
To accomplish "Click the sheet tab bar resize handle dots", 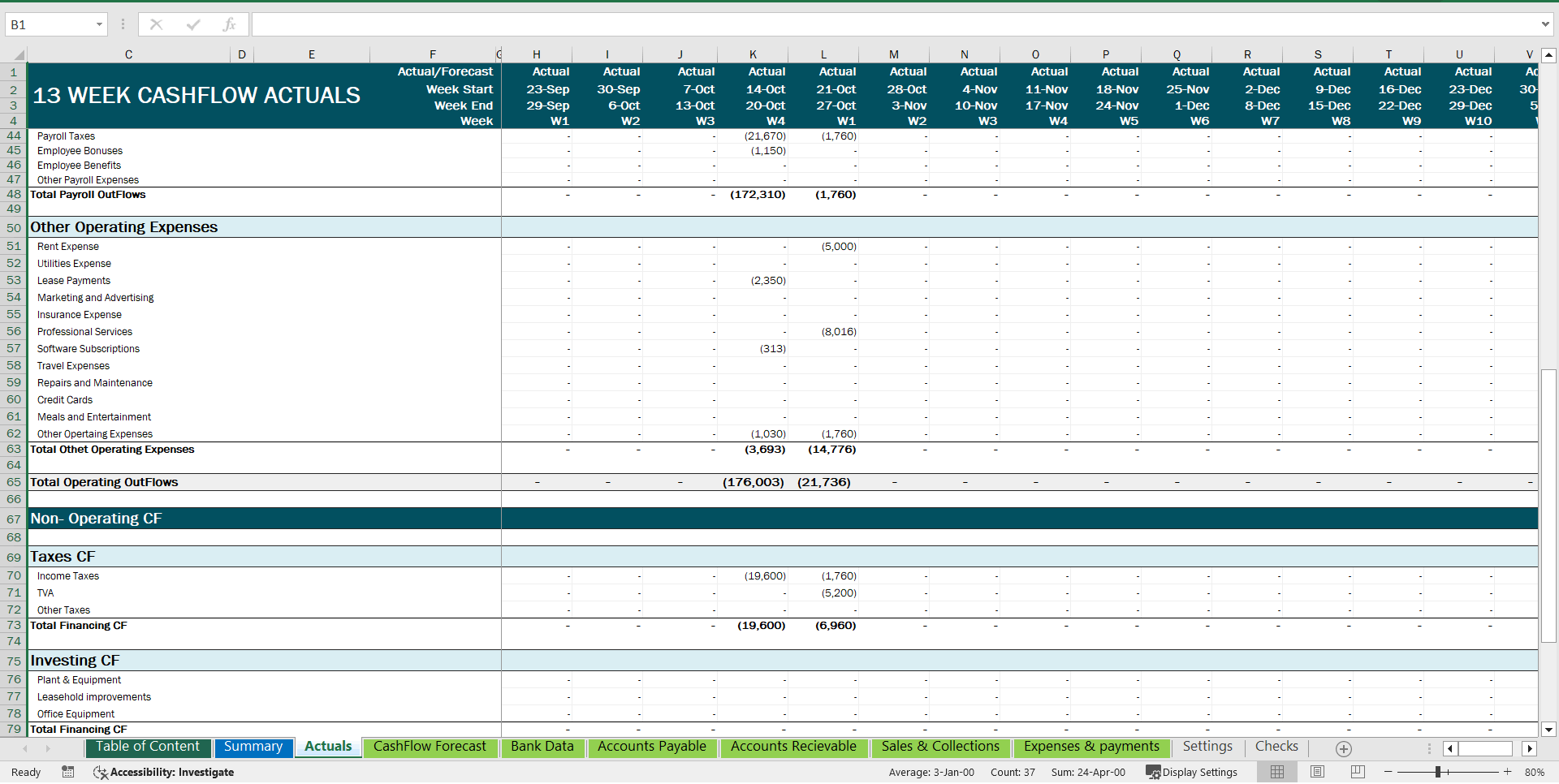I will pos(1430,749).
